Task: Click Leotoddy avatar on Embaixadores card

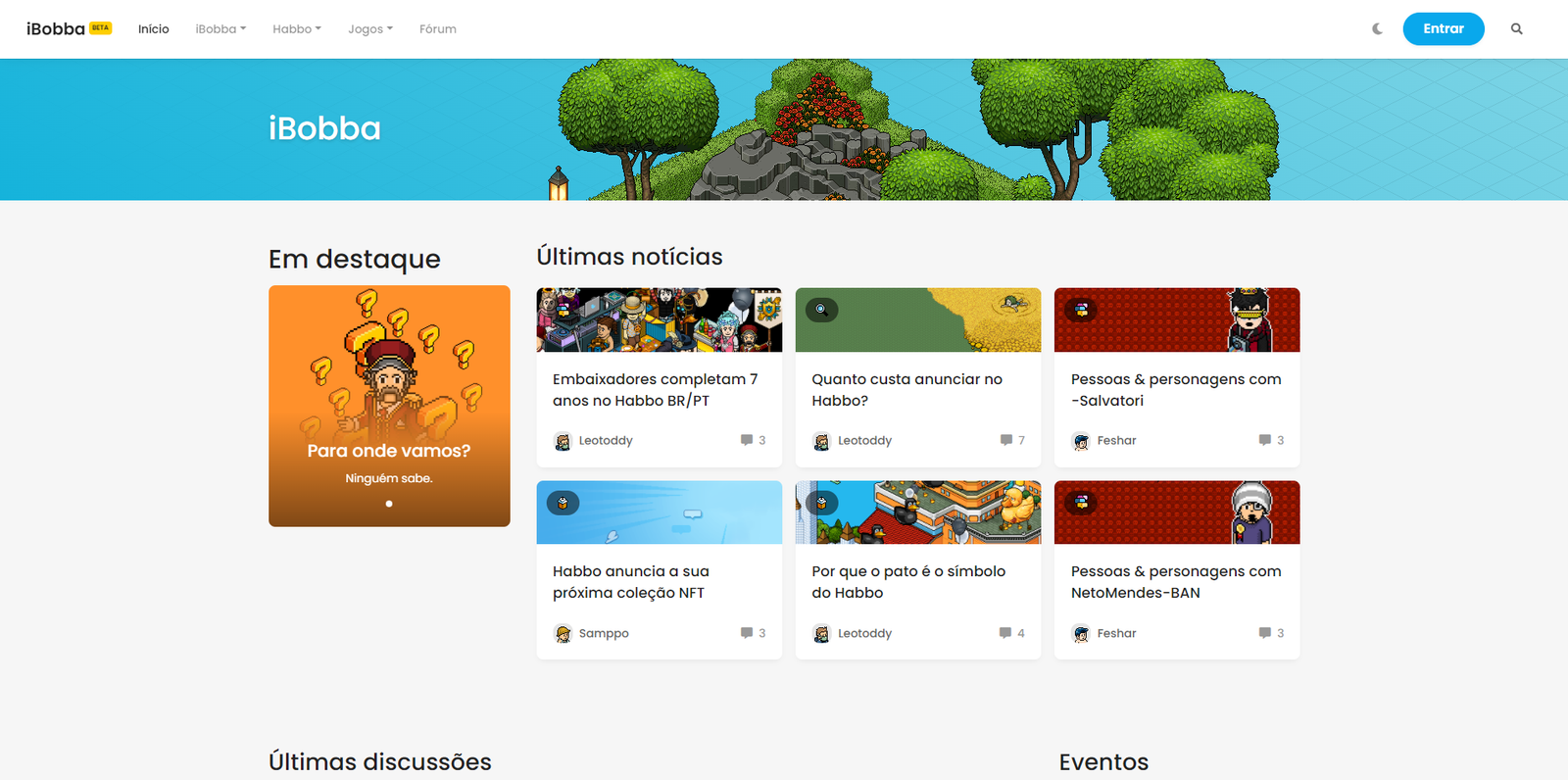Action: pos(563,442)
